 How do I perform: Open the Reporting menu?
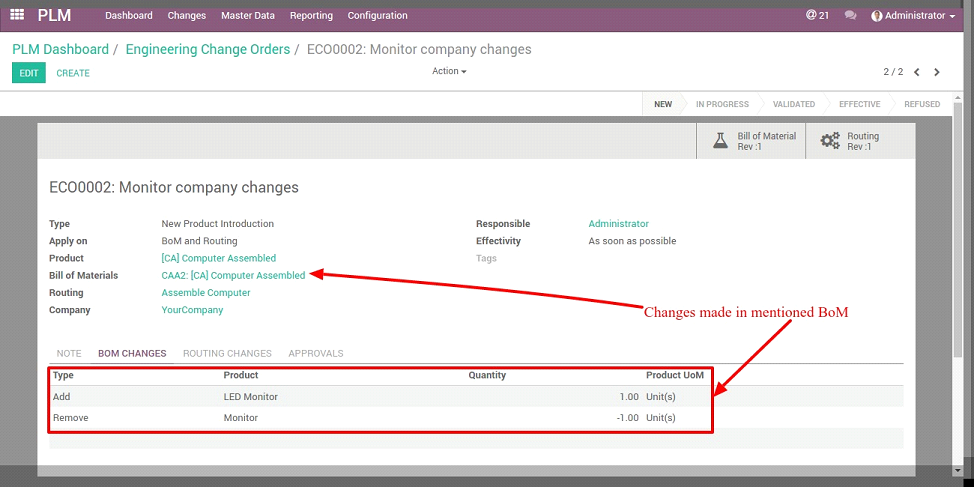click(x=311, y=15)
